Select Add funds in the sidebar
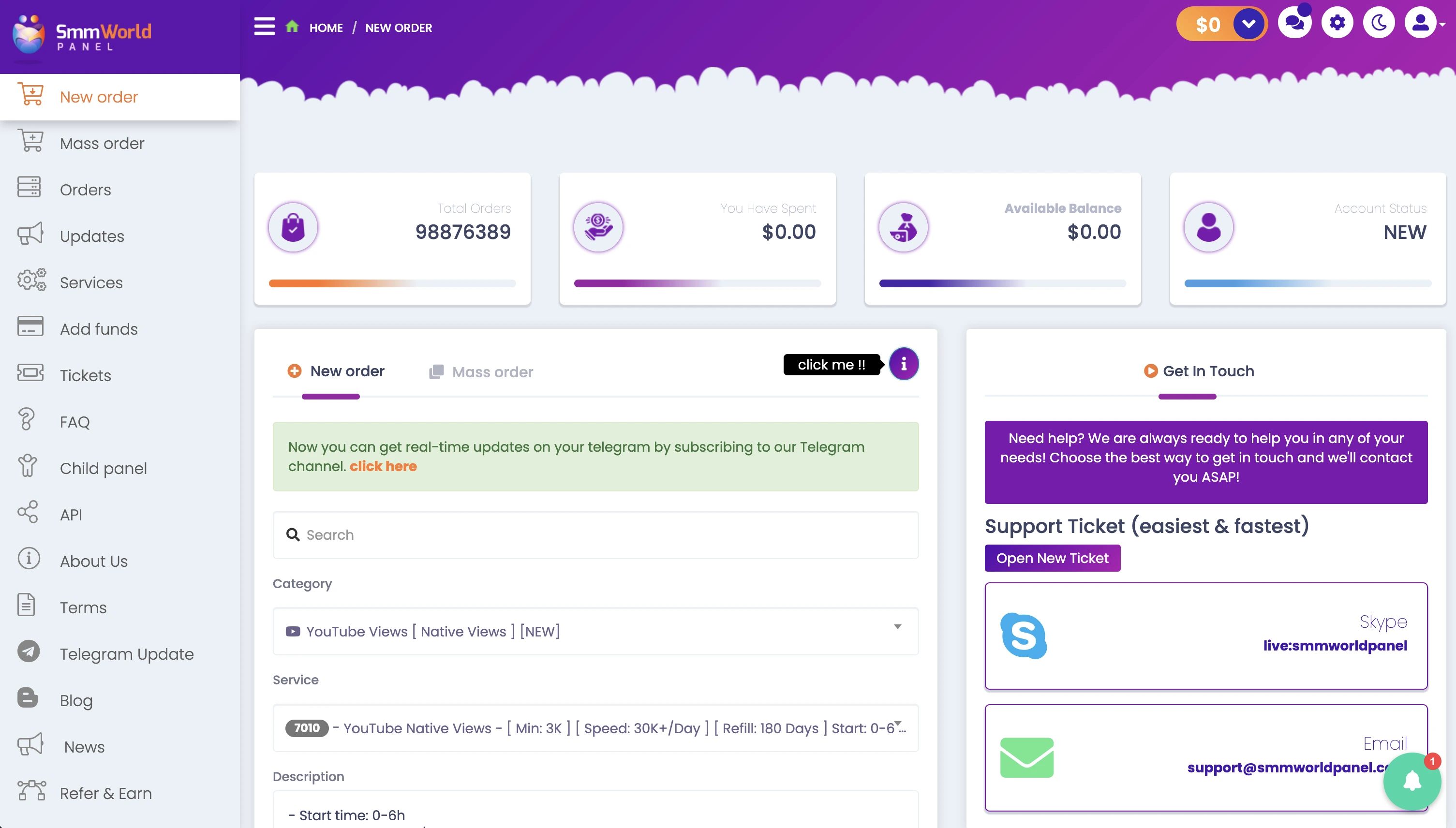1456x828 pixels. pos(98,329)
